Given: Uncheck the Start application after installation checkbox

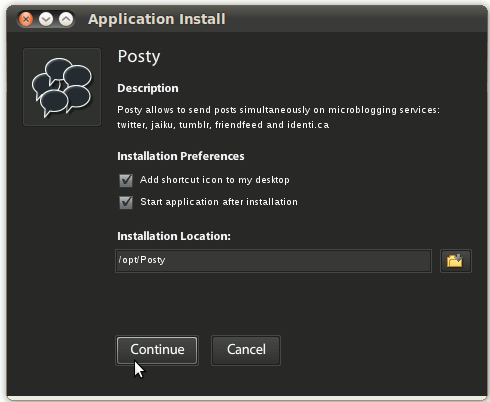Looking at the screenshot, I should coord(126,202).
